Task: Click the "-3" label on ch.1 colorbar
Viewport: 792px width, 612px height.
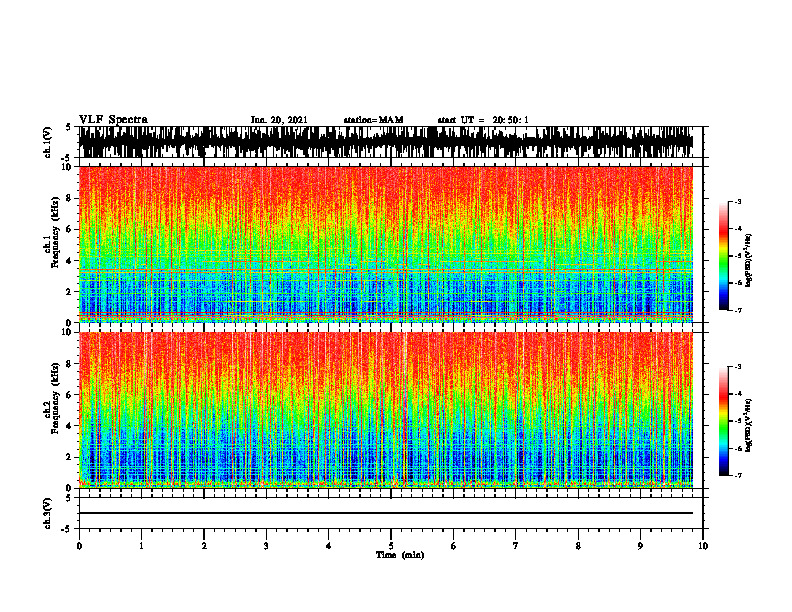Action: [x=738, y=201]
